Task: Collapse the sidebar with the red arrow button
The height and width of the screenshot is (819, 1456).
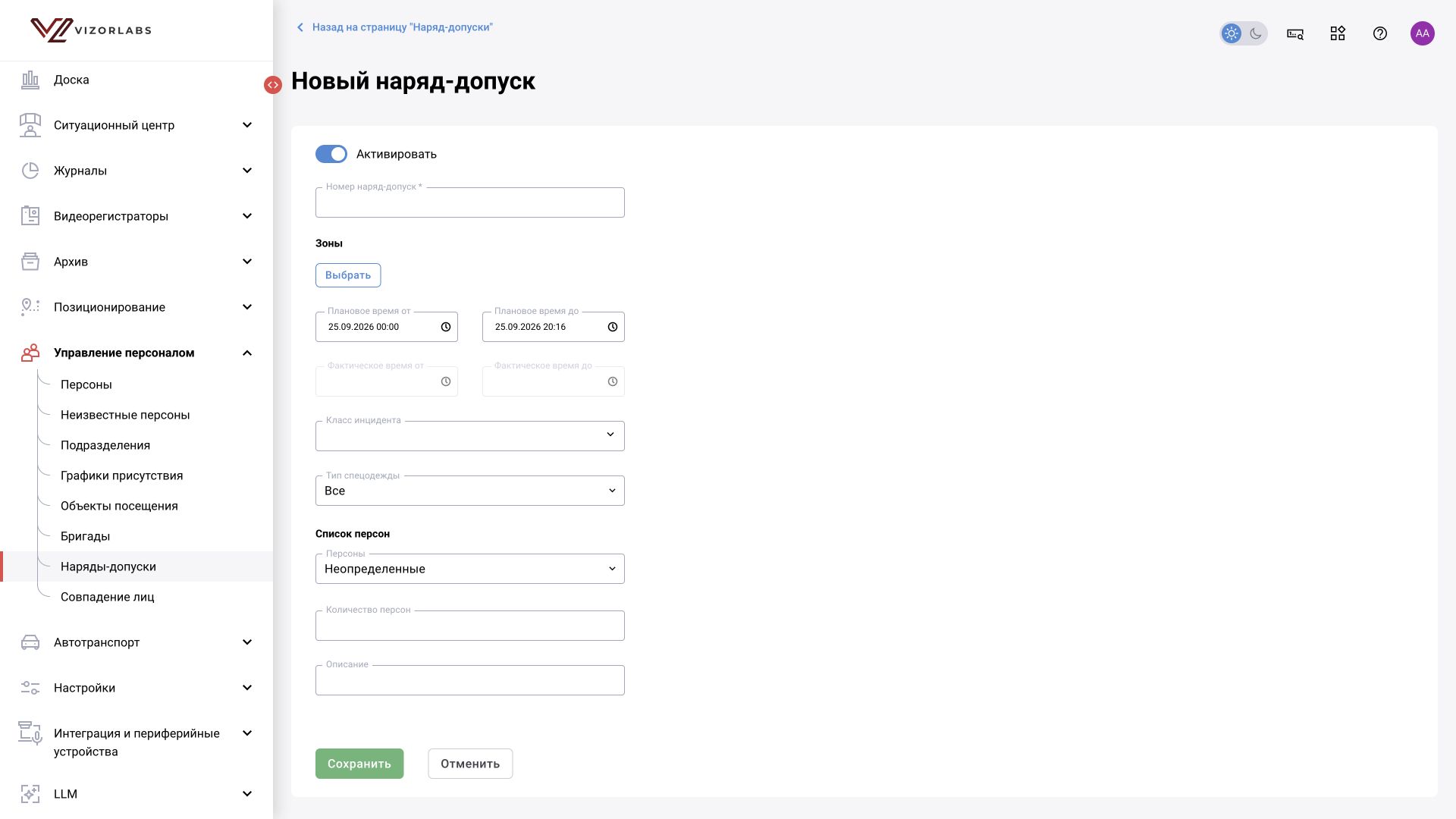Action: 273,85
